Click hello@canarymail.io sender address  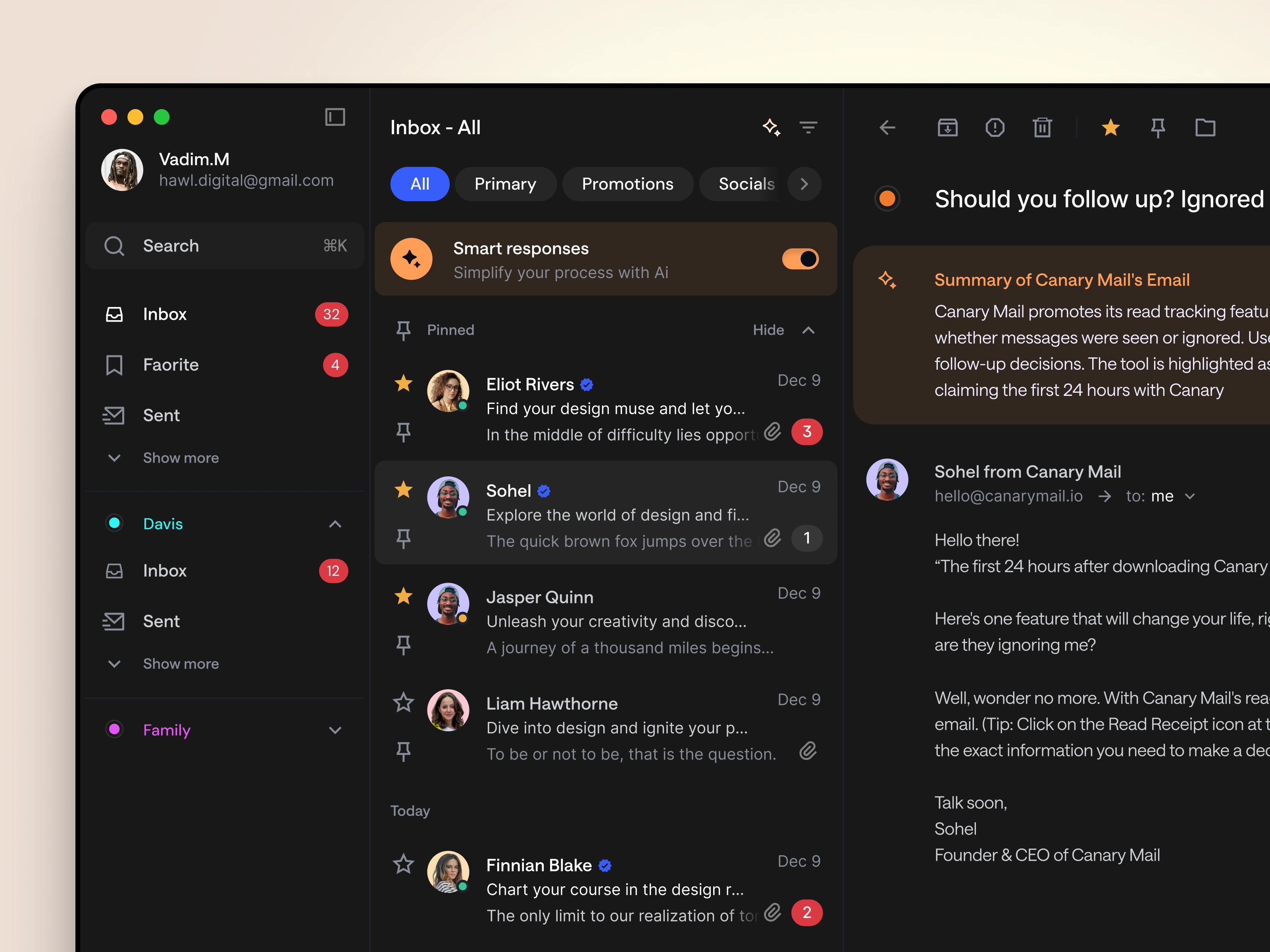[x=1008, y=496]
